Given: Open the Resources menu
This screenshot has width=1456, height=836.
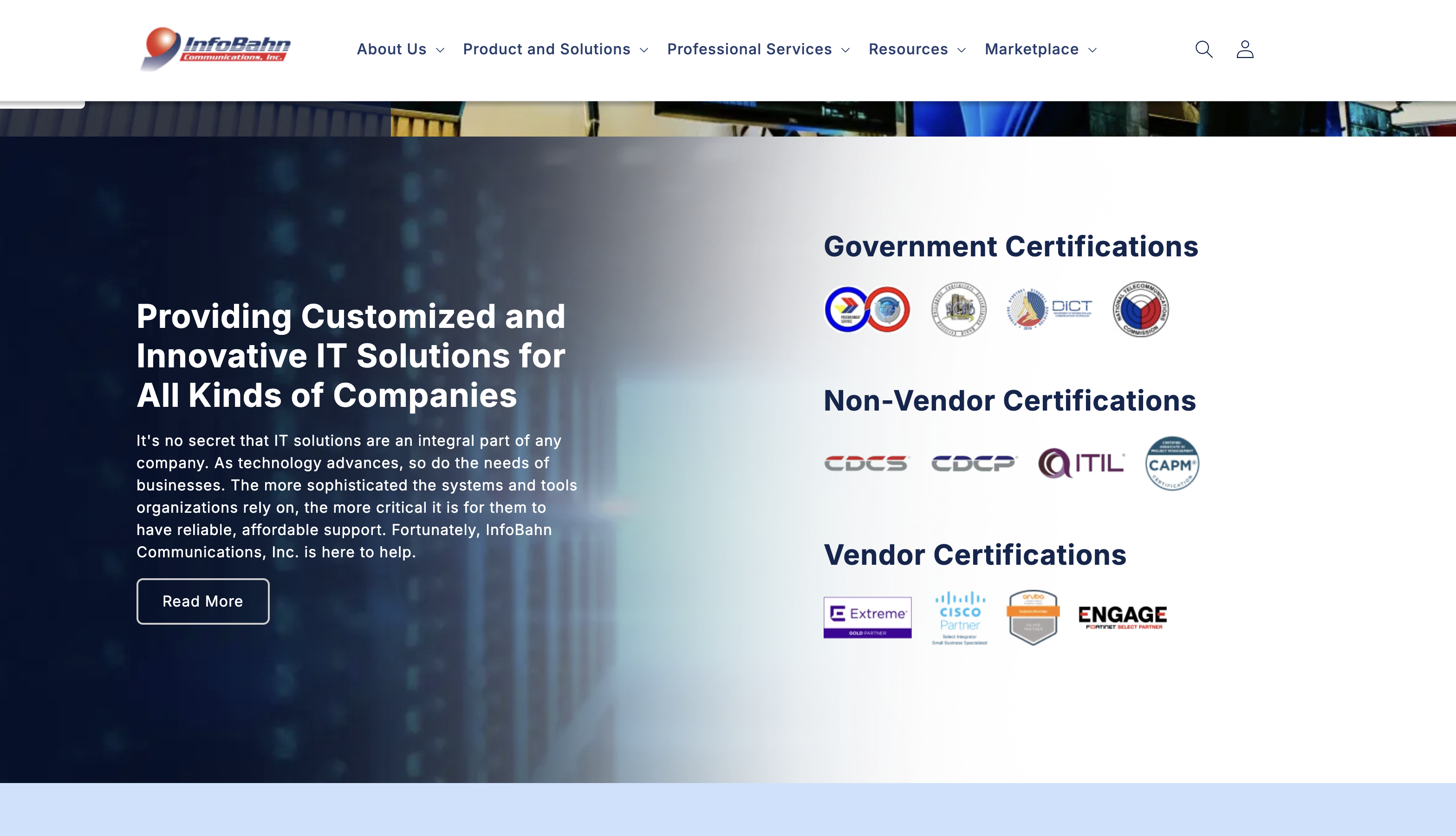Looking at the screenshot, I should (x=917, y=49).
